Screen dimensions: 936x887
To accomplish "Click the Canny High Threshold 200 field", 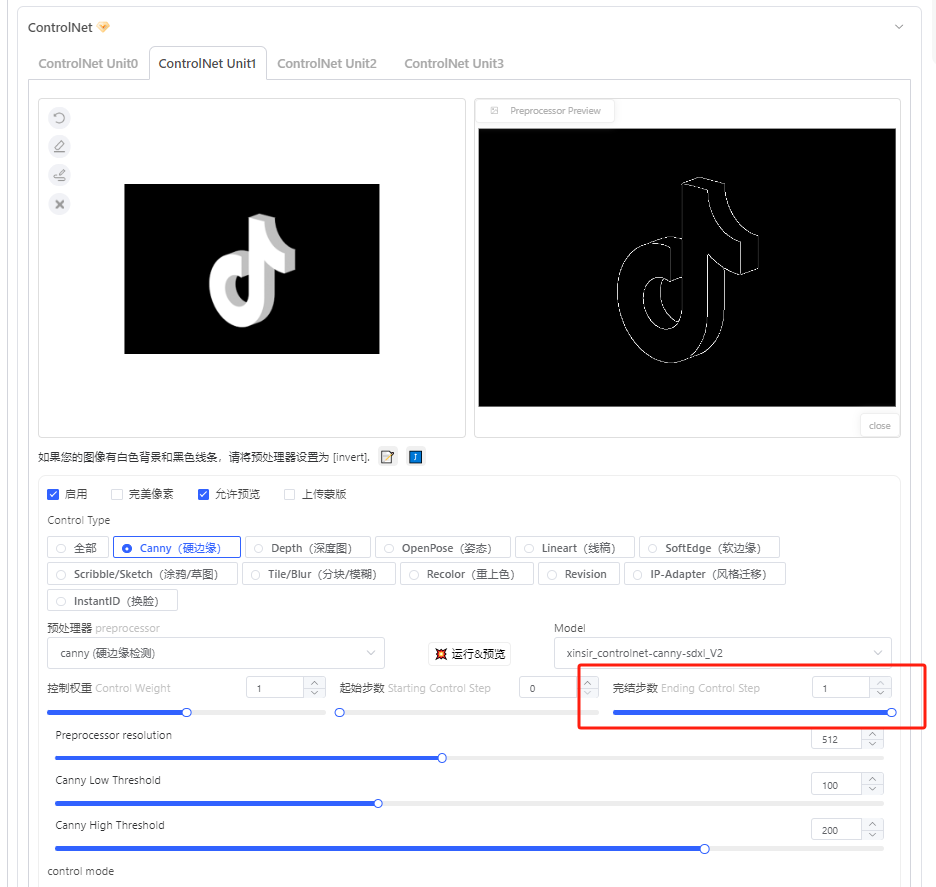I will (836, 830).
